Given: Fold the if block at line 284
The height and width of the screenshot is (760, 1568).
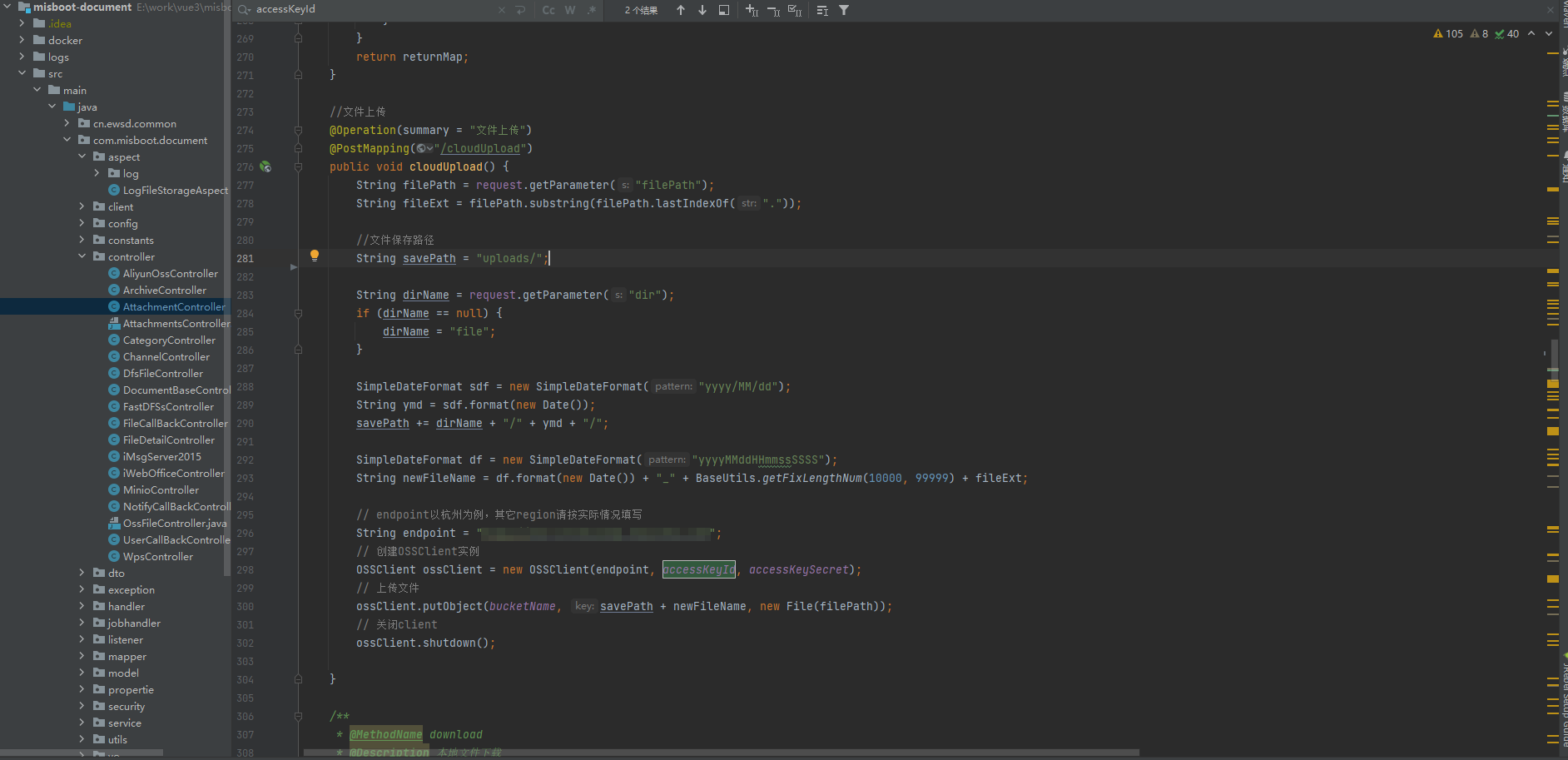Looking at the screenshot, I should (298, 314).
